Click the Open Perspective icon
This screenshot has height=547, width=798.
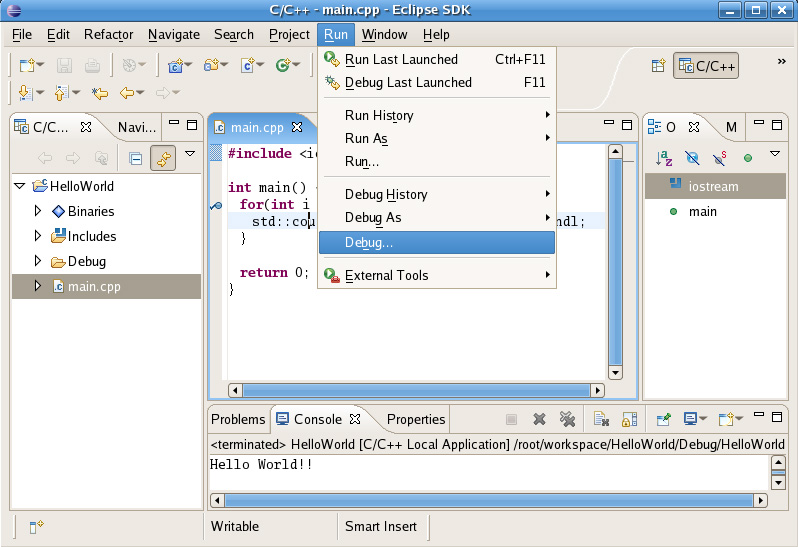658,66
